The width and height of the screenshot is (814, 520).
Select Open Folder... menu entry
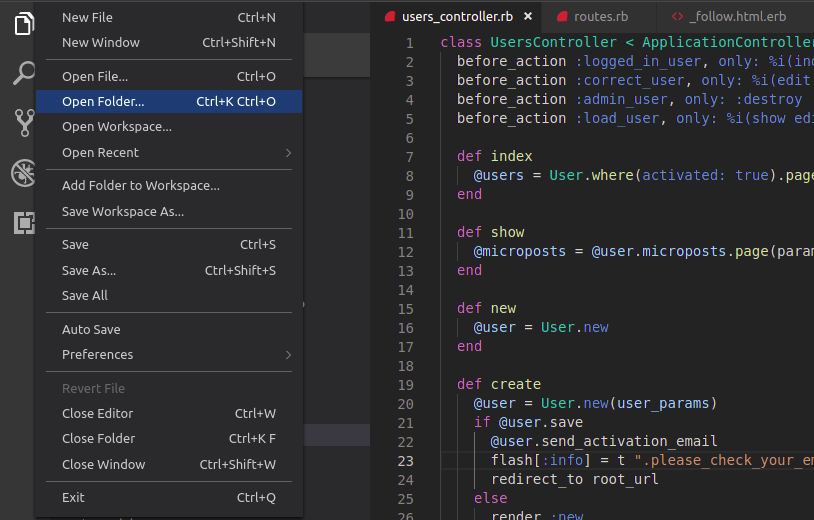click(169, 101)
